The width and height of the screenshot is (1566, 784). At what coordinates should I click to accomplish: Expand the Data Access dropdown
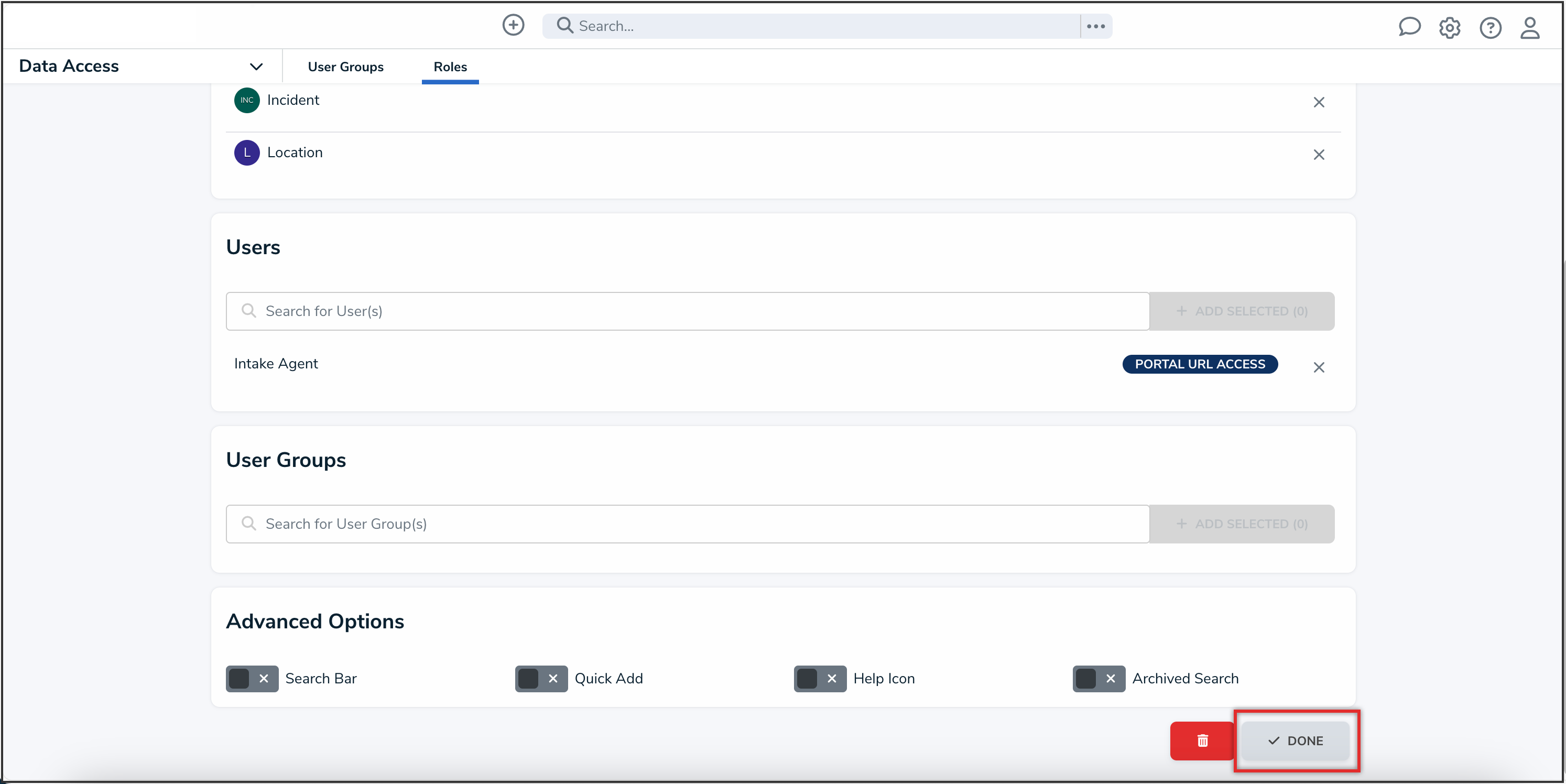click(256, 66)
